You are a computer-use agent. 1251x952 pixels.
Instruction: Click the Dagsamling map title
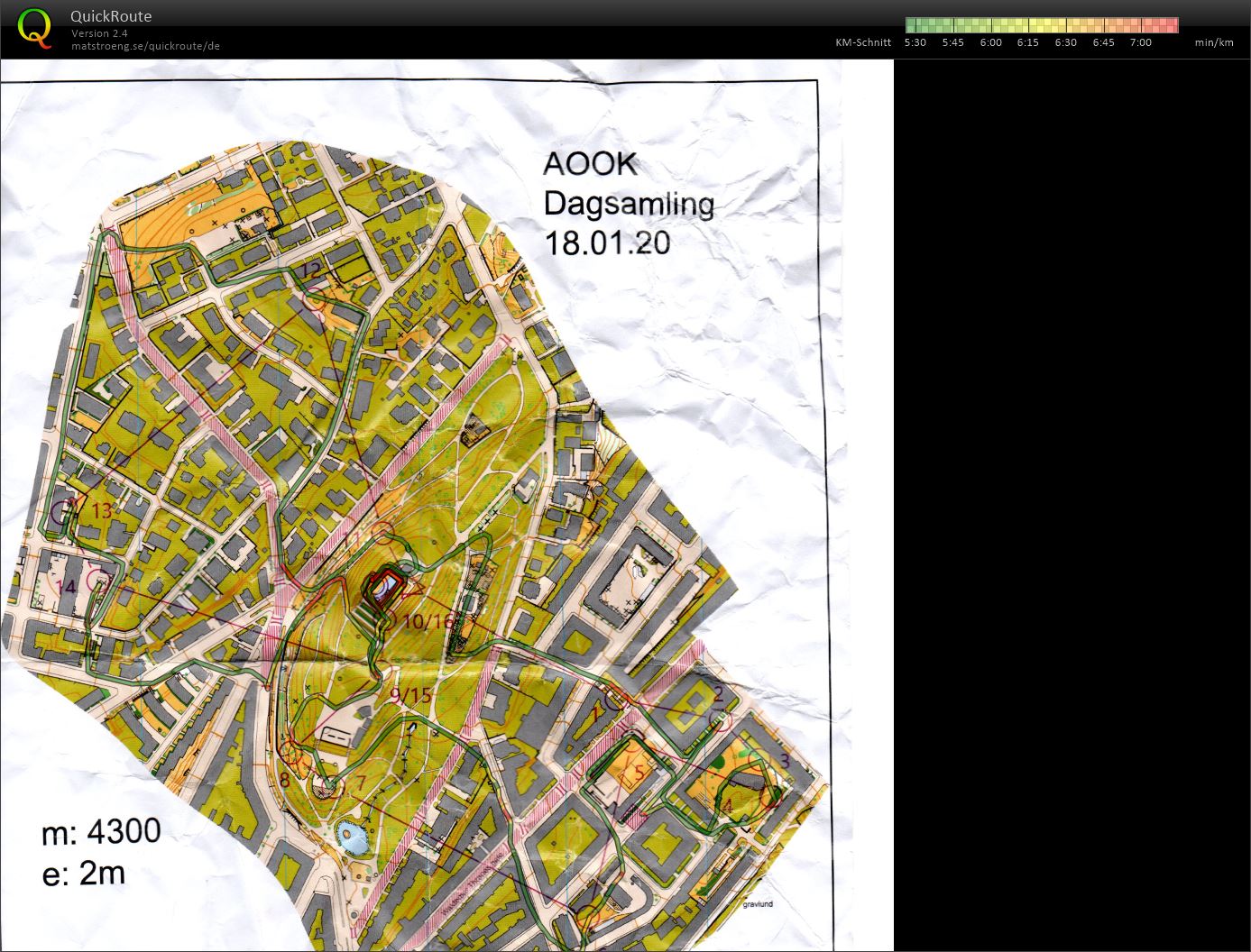(629, 205)
